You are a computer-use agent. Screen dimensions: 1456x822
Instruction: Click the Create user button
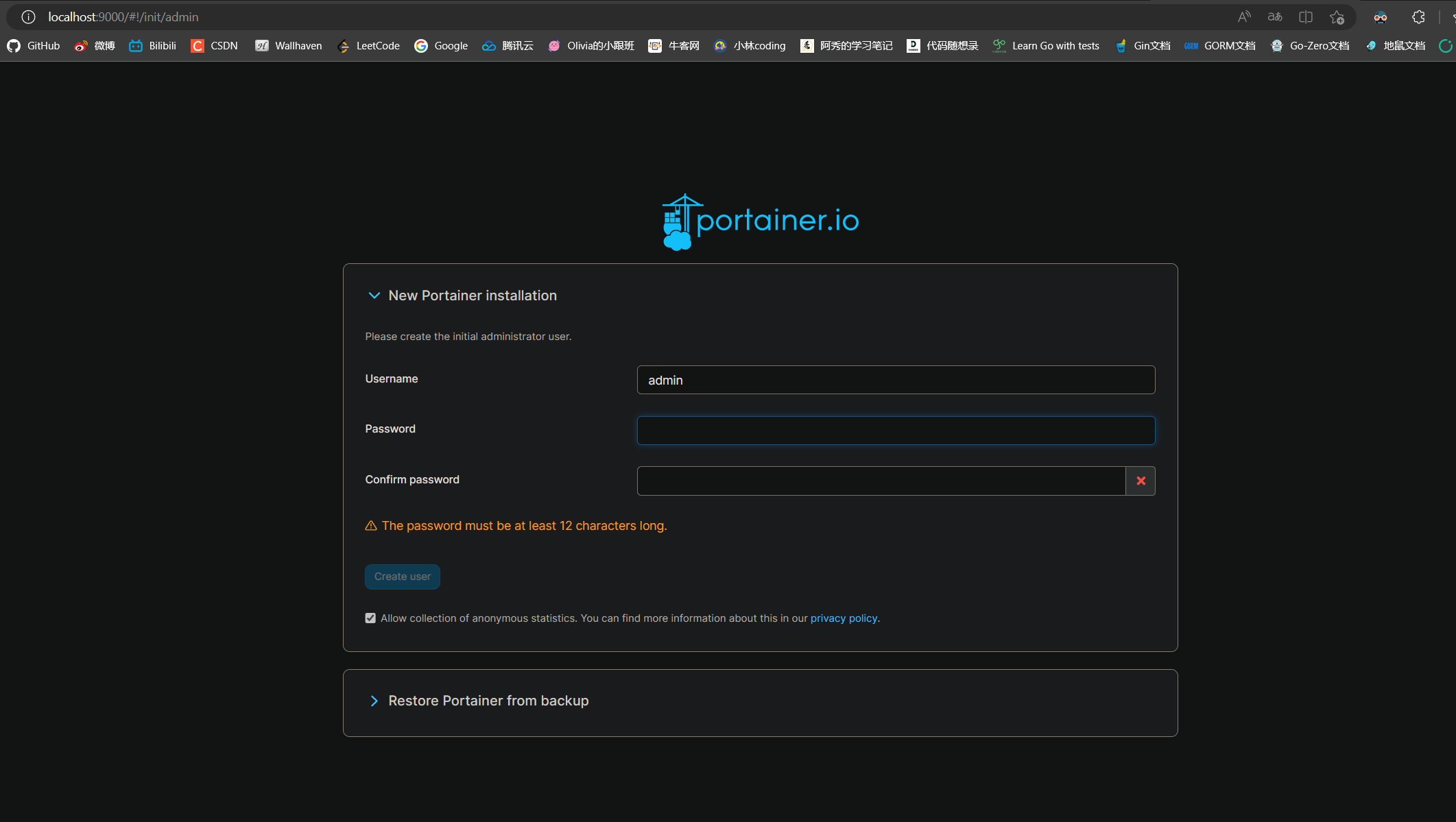pos(402,577)
